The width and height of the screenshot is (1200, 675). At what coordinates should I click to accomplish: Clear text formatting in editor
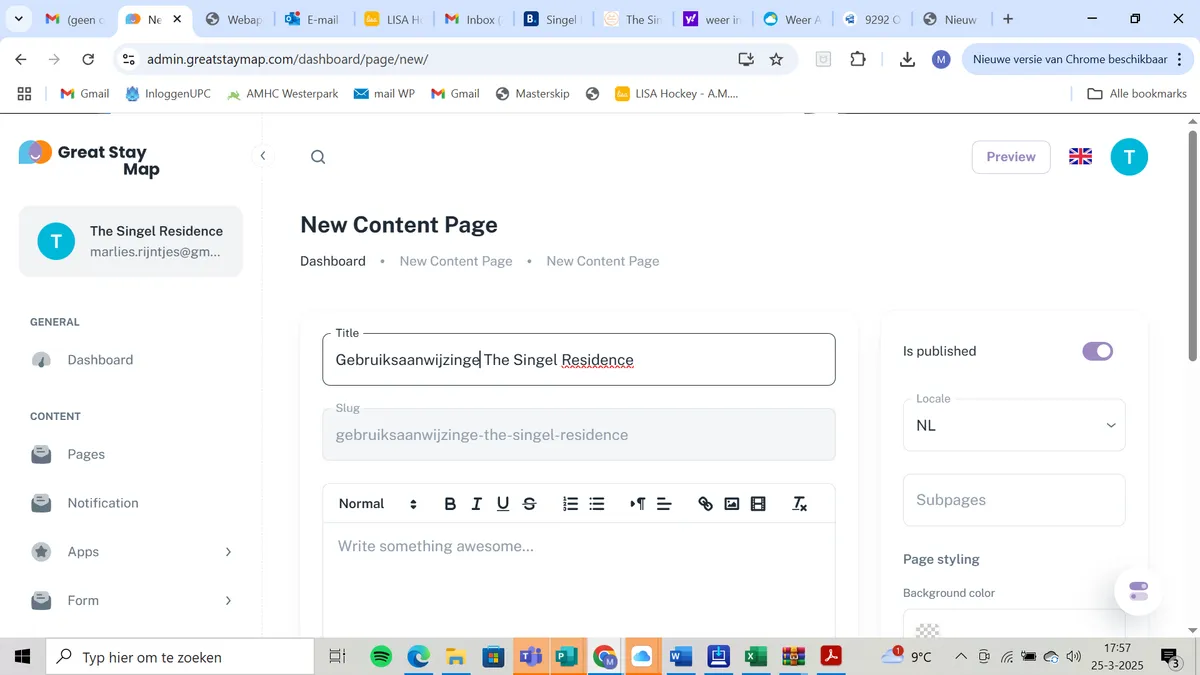click(799, 504)
